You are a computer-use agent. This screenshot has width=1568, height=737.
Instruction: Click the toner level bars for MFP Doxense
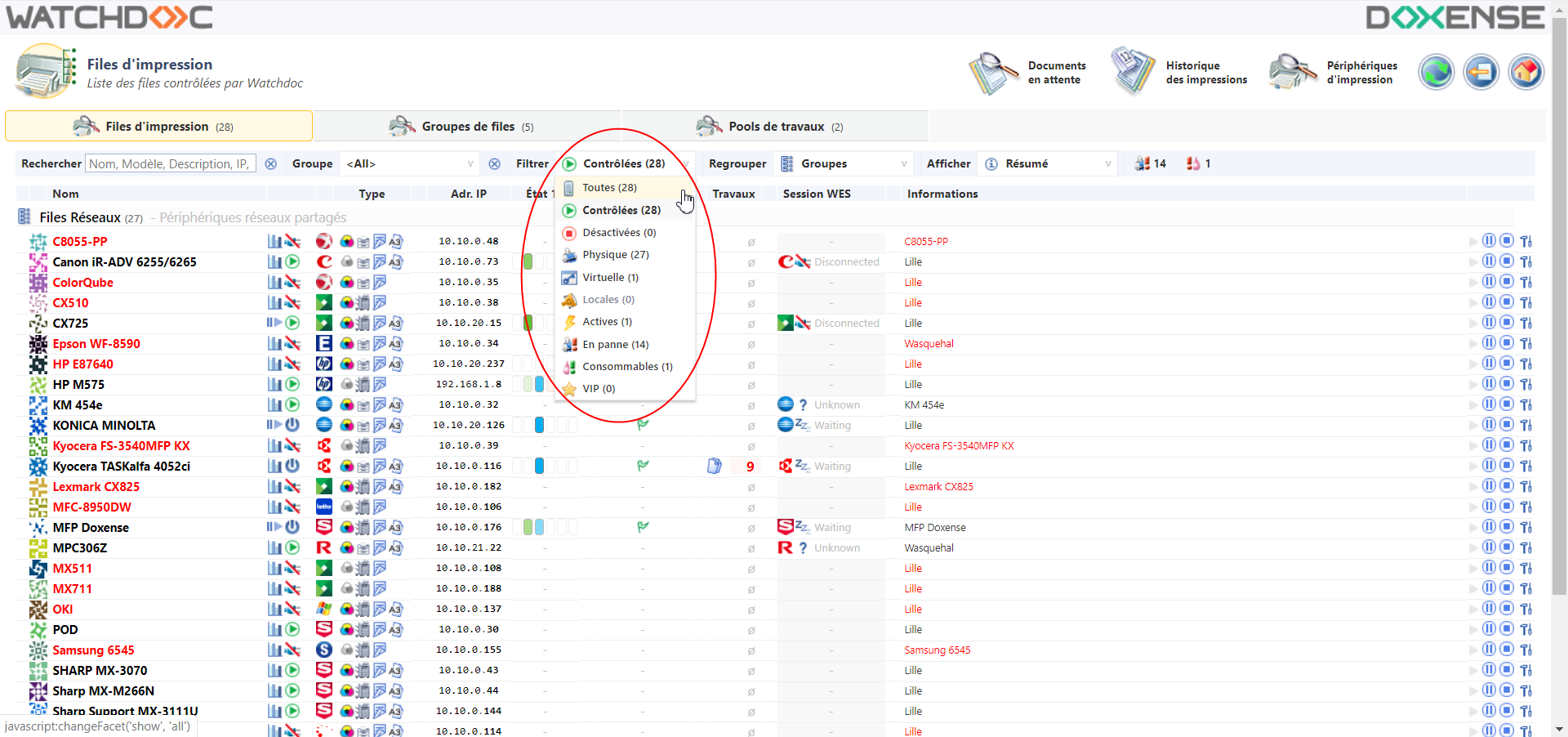click(544, 527)
